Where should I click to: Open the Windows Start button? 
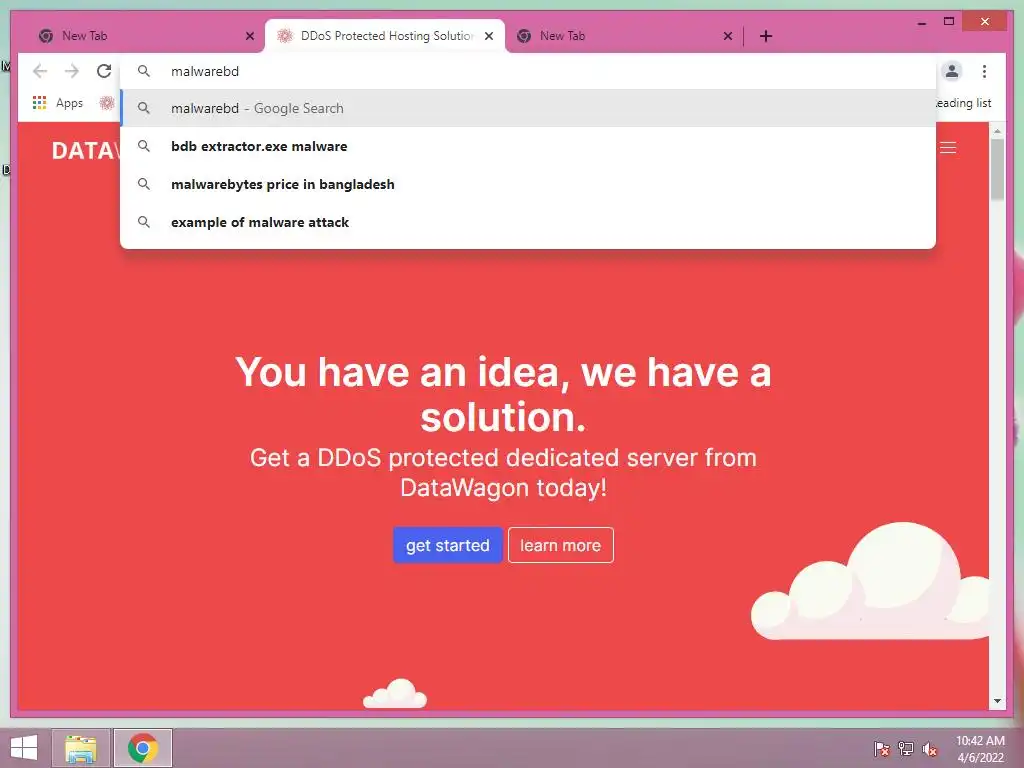tap(24, 748)
